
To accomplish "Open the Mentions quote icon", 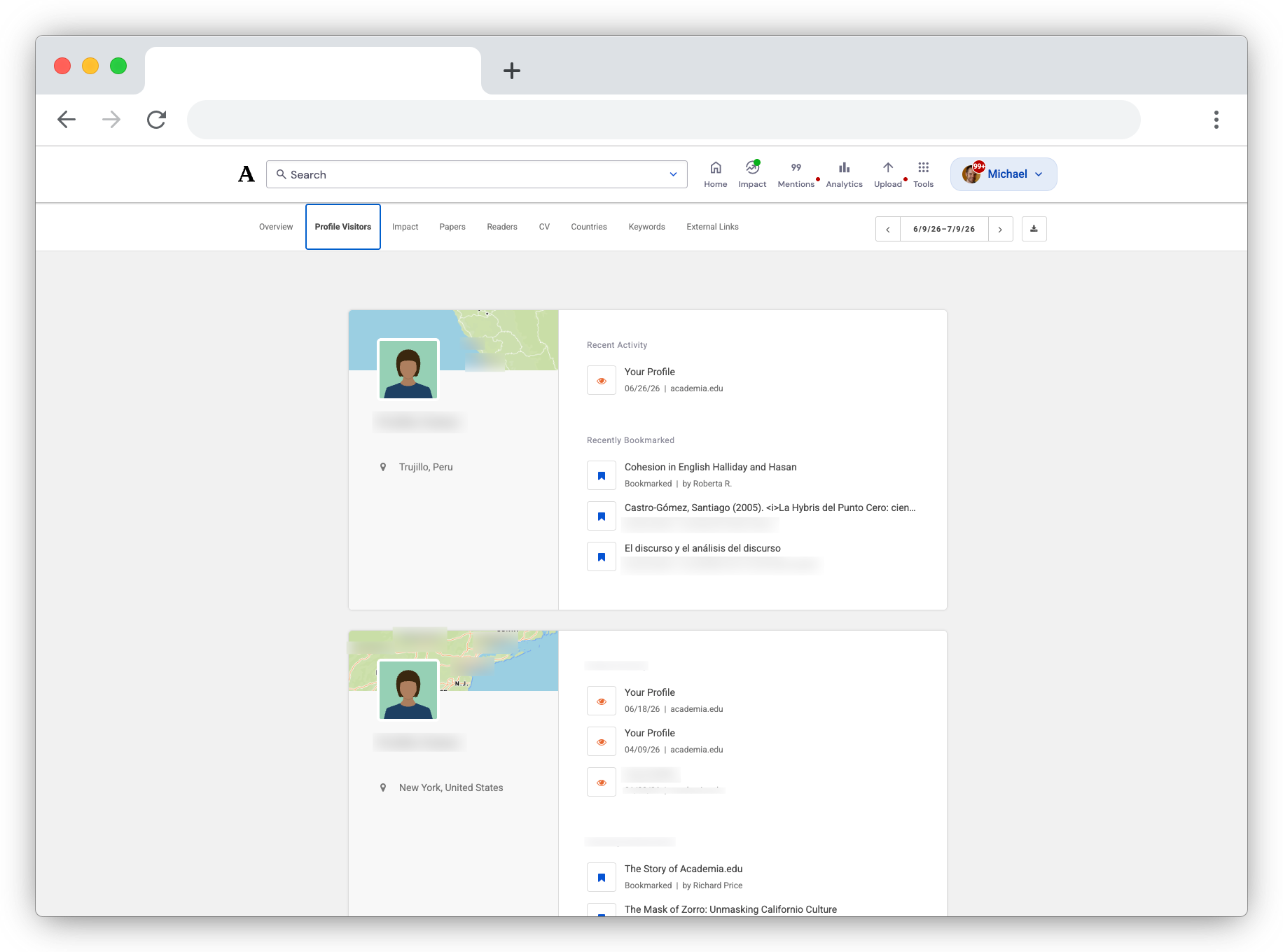I will click(x=796, y=168).
